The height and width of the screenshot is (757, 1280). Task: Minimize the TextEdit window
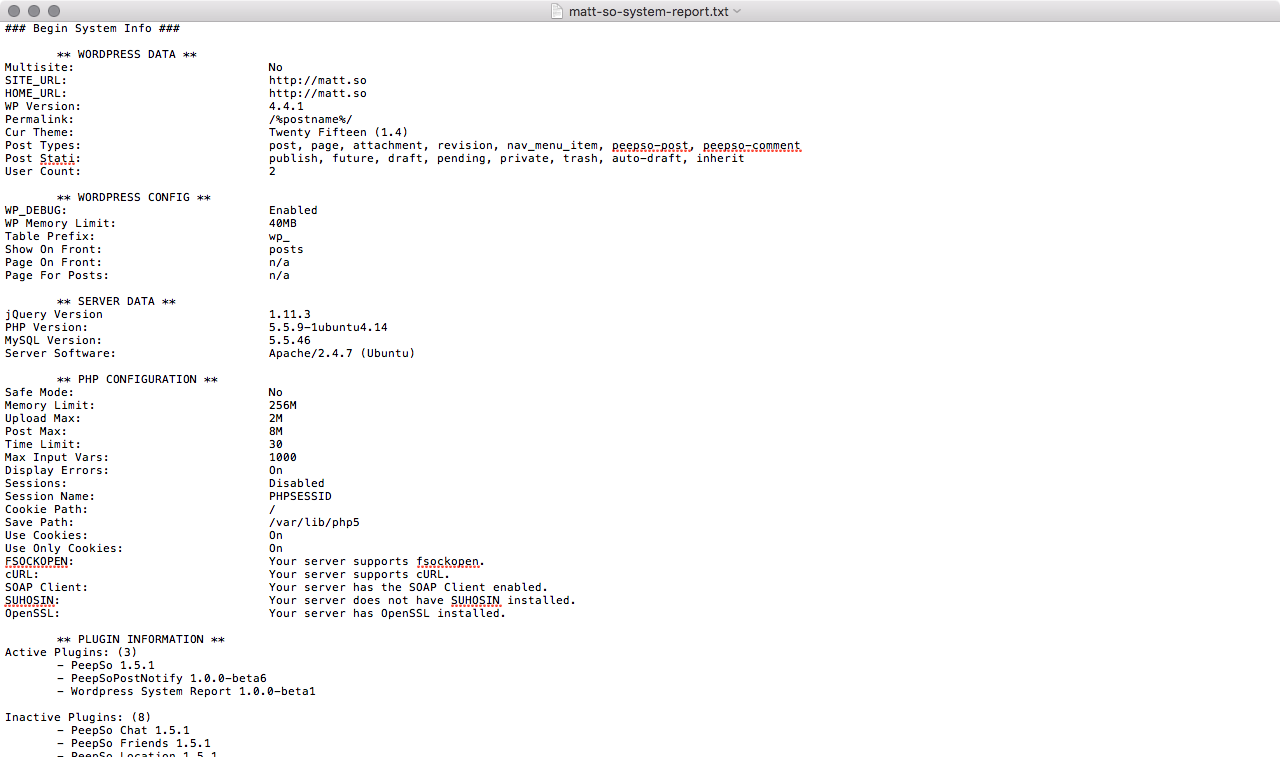coord(34,11)
